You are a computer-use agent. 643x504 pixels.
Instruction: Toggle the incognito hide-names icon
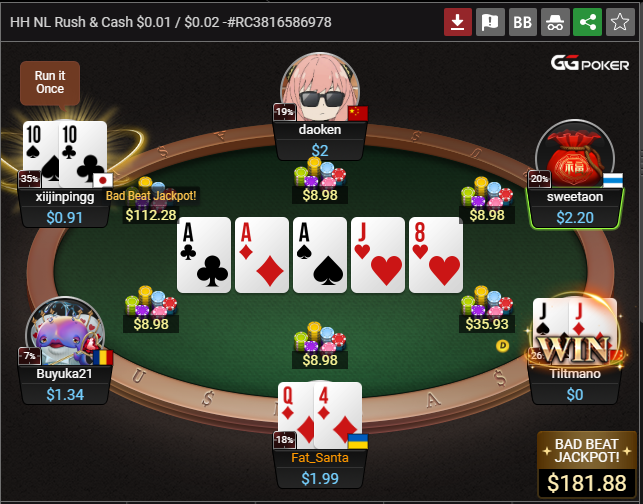555,22
